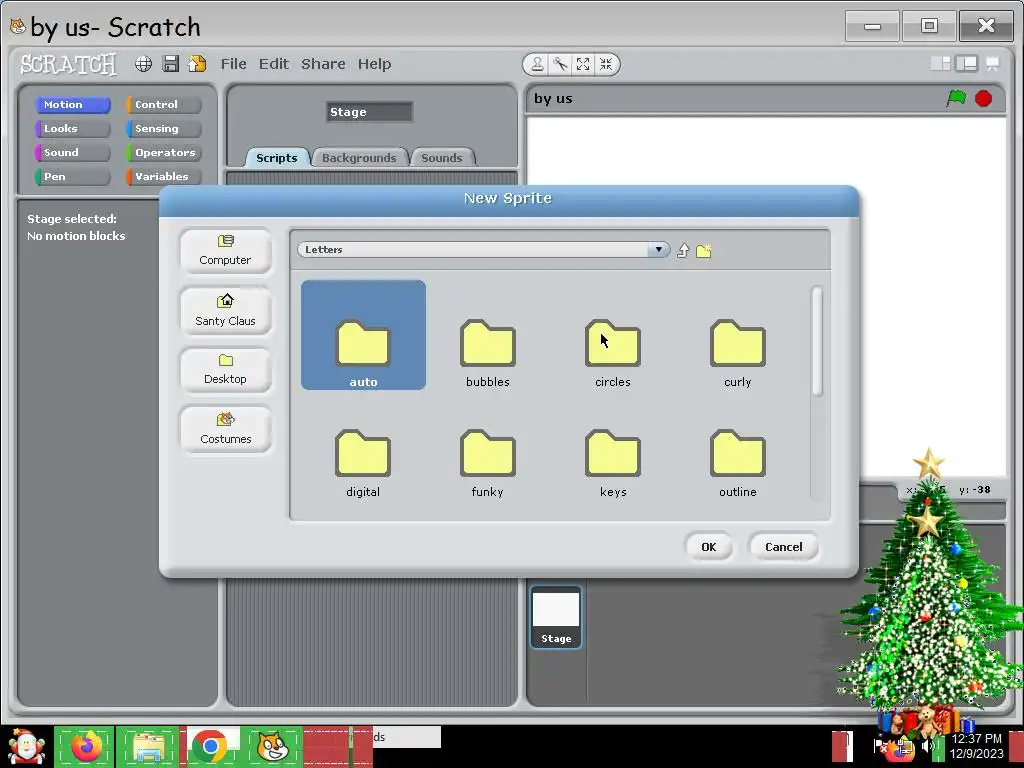This screenshot has height=768, width=1024.
Task: Select the duplicate stamp tool
Action: point(537,64)
